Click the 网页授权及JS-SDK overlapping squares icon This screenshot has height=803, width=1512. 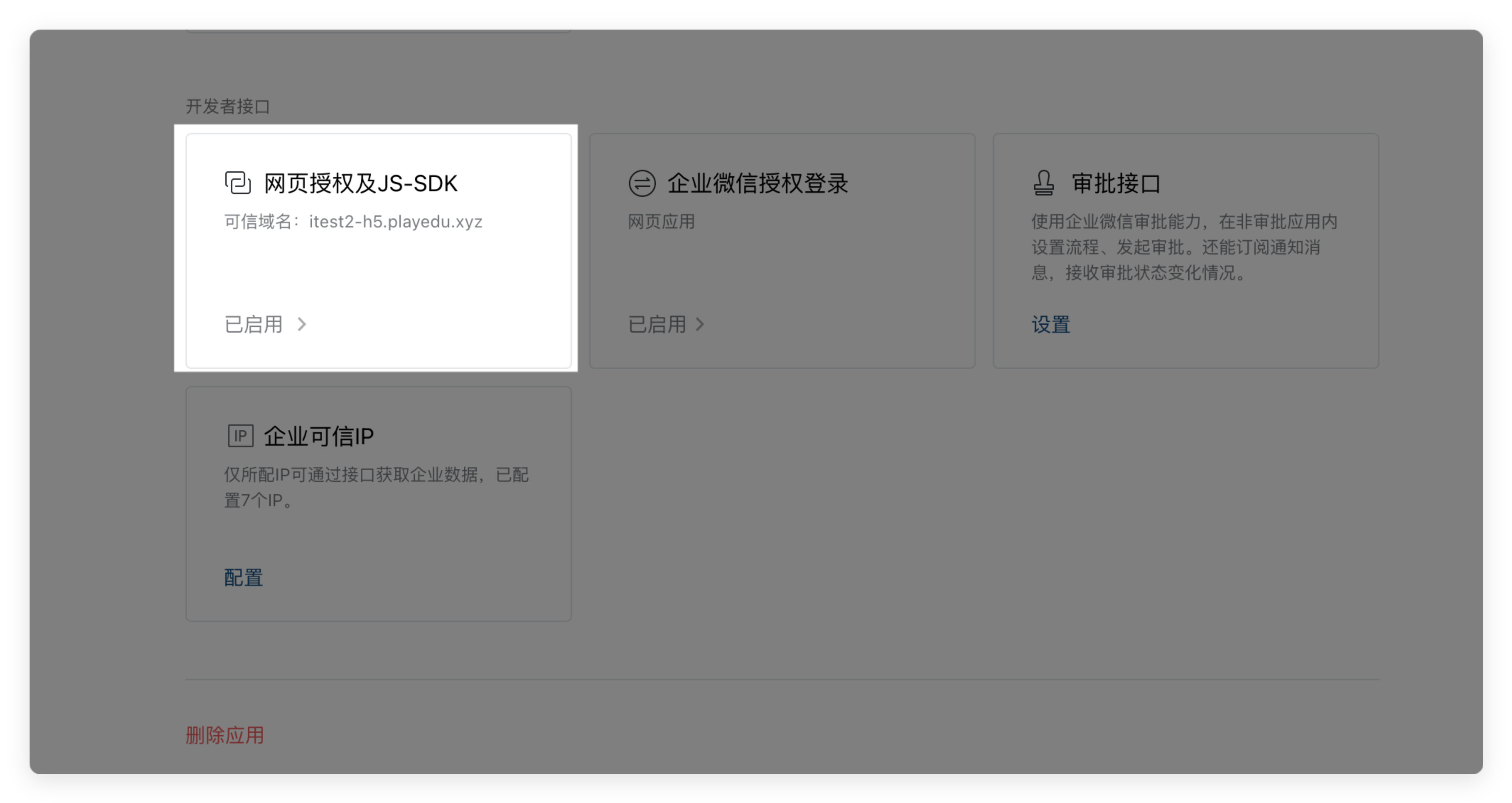click(x=238, y=183)
